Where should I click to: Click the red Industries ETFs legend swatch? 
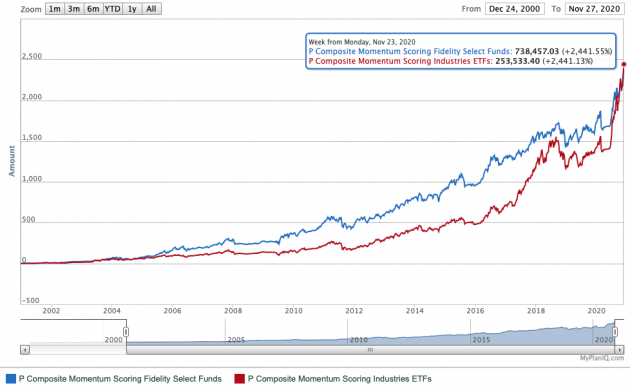point(239,379)
